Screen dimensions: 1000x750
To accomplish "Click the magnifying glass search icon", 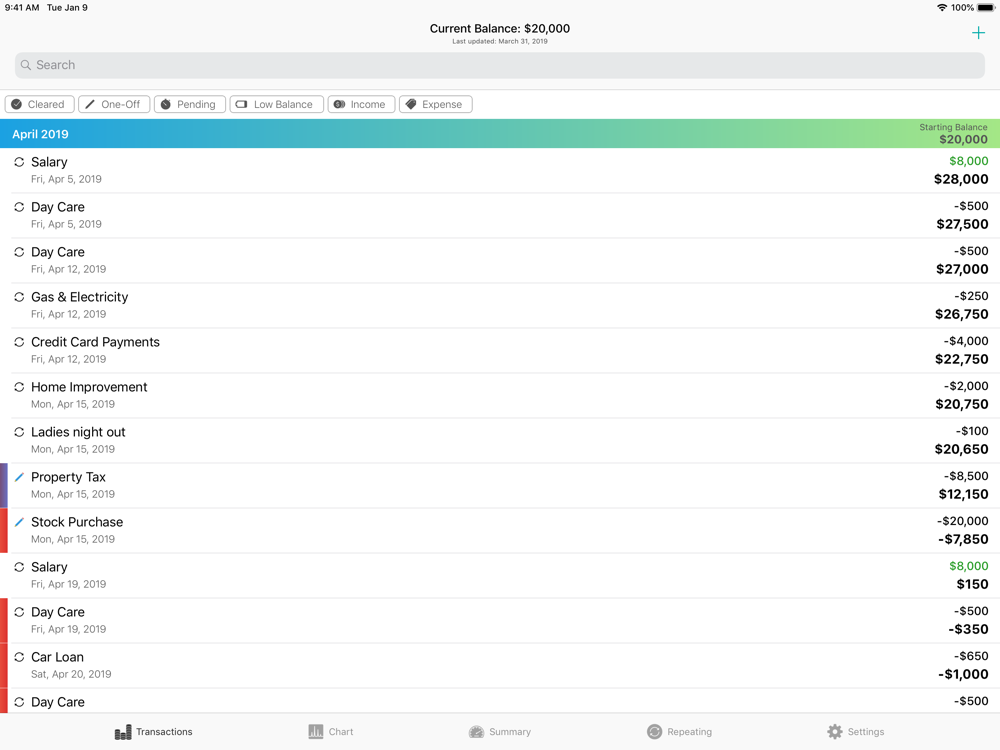I will click(26, 65).
